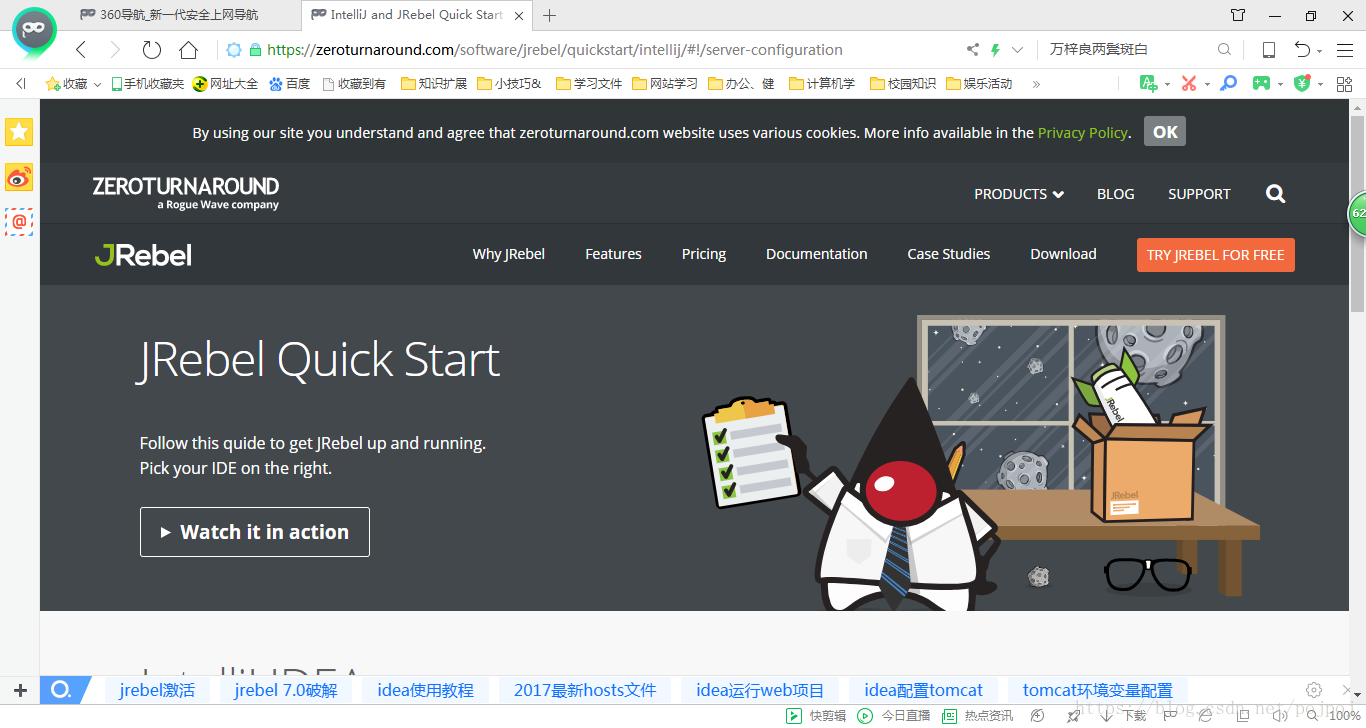1366x728 pixels.
Task: Open the BLOG menu item
Action: click(x=1116, y=194)
